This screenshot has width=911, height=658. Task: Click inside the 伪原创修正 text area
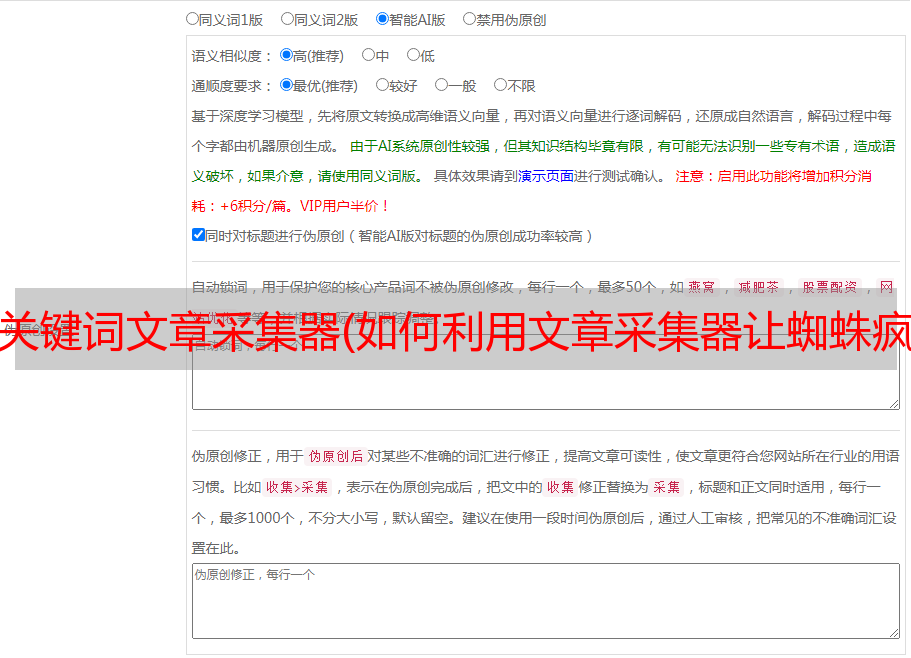(546, 601)
